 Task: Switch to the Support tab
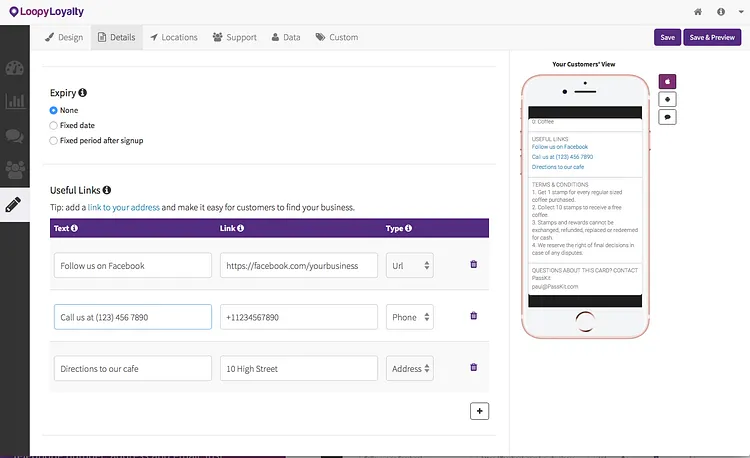coord(234,37)
